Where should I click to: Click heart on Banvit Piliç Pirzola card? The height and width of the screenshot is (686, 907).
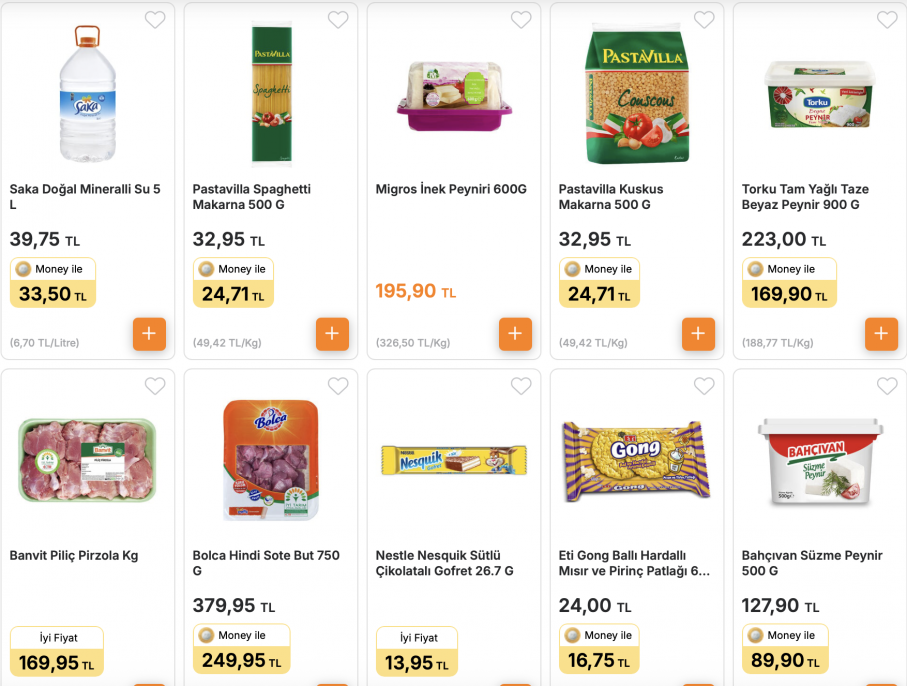[x=155, y=386]
